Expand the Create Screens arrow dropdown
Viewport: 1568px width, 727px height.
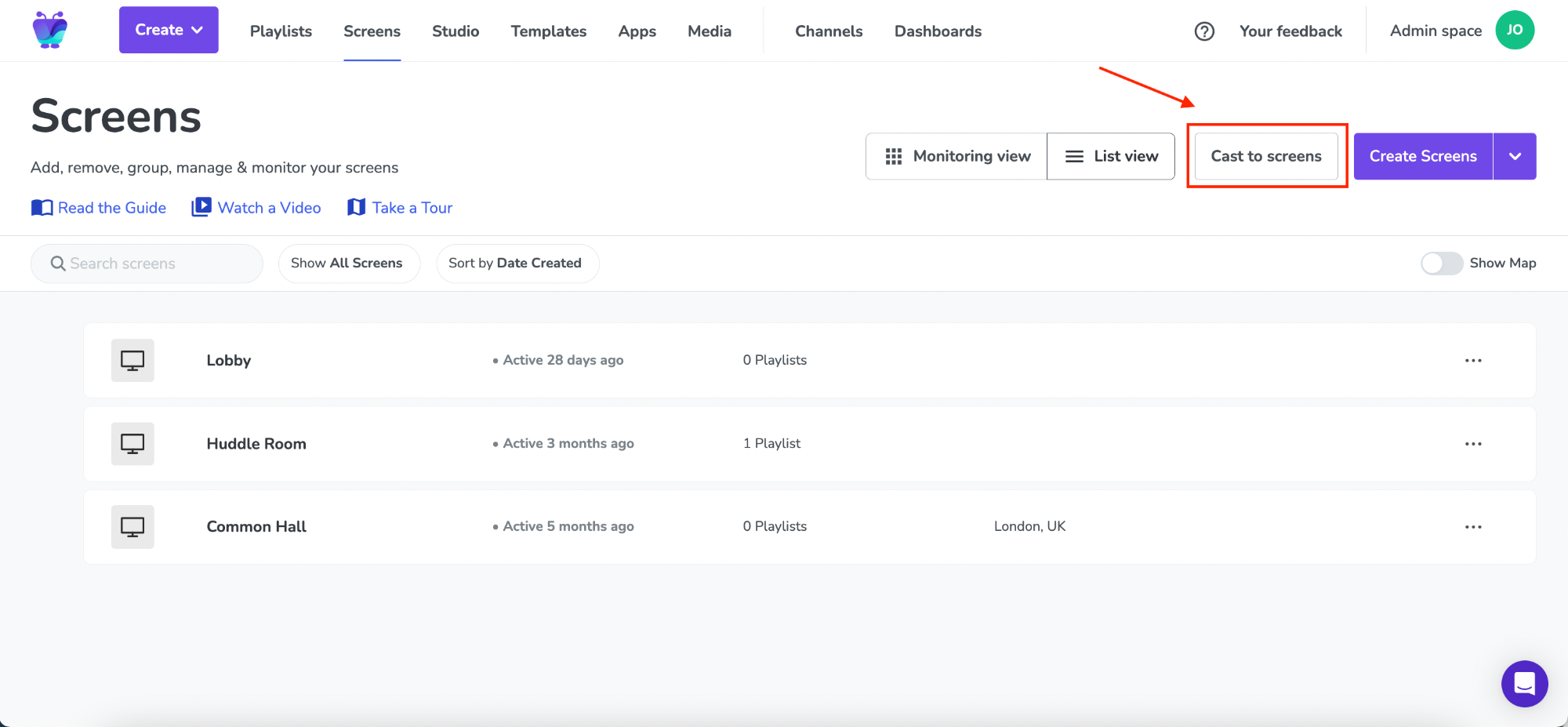point(1515,156)
